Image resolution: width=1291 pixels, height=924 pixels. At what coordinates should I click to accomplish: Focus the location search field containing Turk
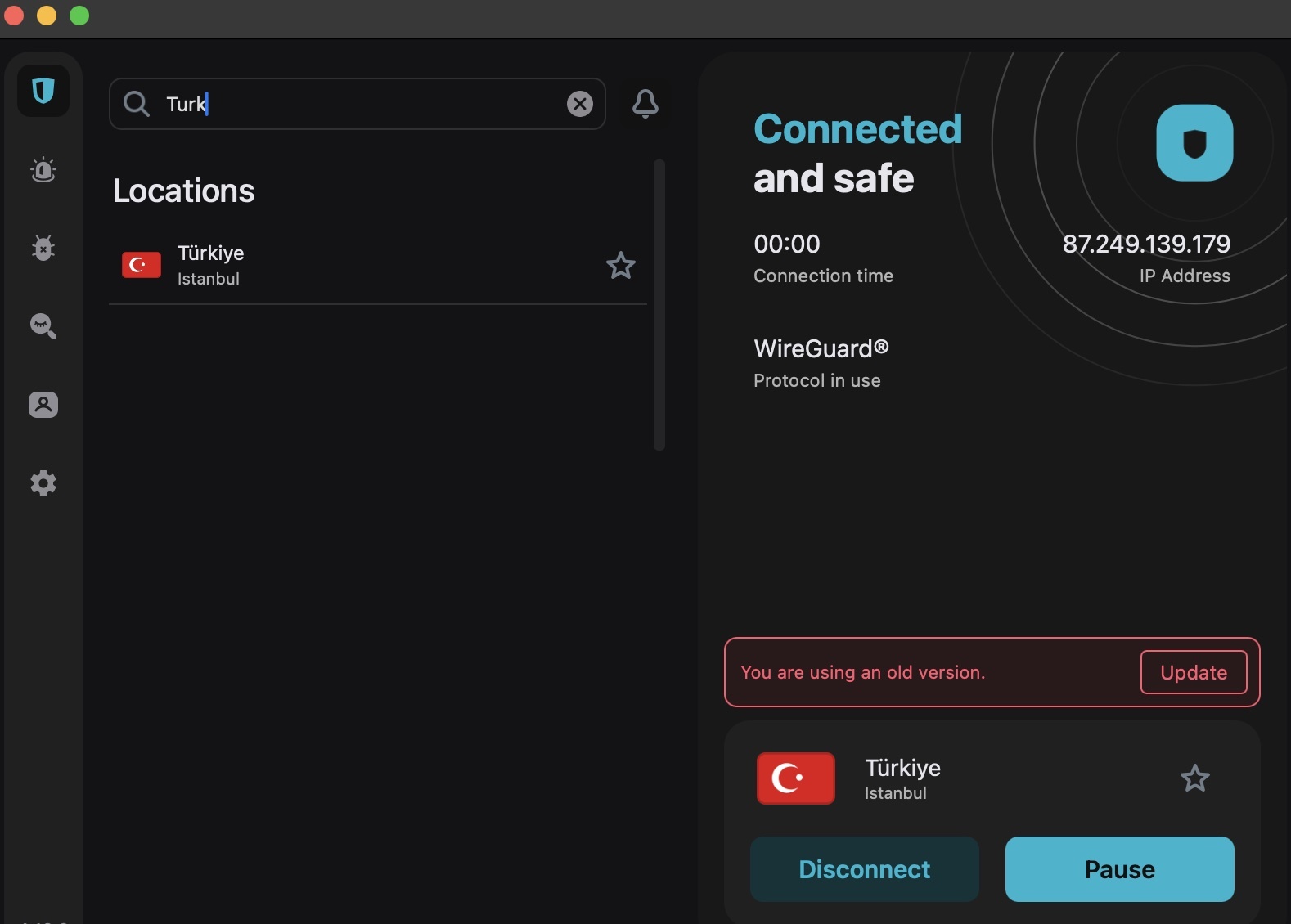click(x=358, y=104)
